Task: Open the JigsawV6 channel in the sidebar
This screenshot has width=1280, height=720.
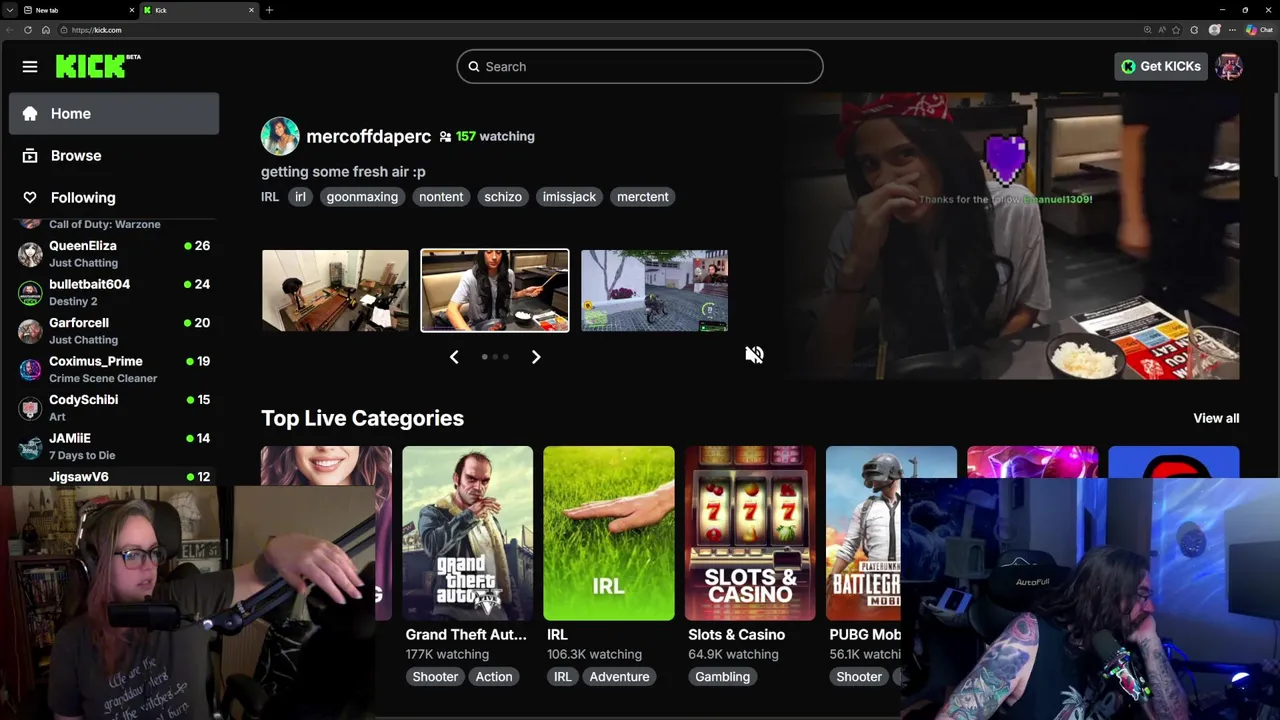Action: tap(114, 477)
